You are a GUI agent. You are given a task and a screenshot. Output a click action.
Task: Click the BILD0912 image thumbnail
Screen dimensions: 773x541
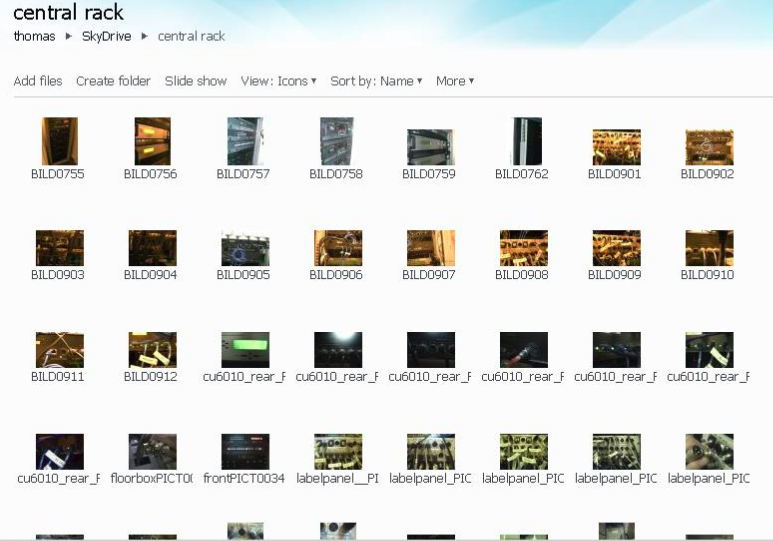tap(151, 350)
